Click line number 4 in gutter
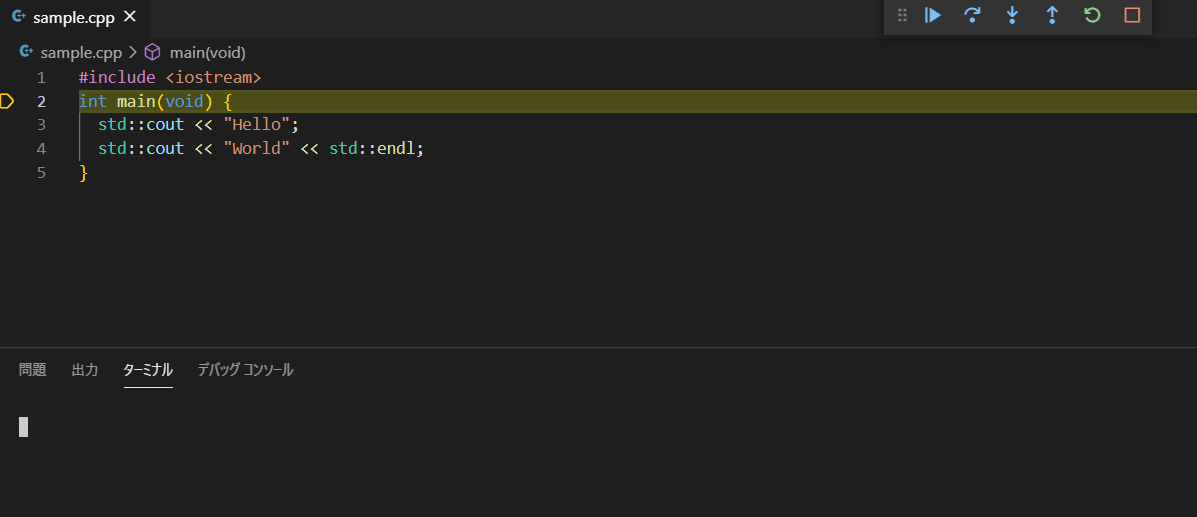Image resolution: width=1197 pixels, height=517 pixels. click(x=41, y=148)
